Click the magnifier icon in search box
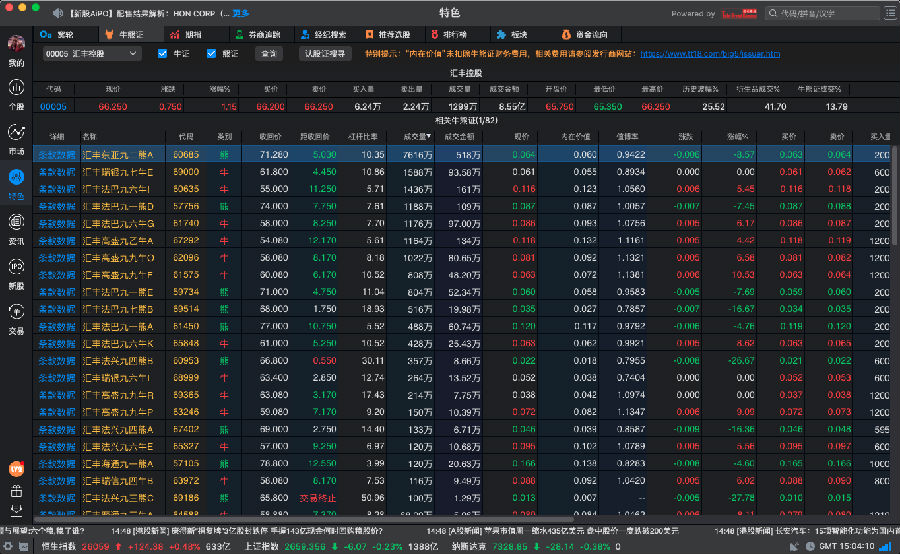This screenshot has width=900, height=554. pos(773,13)
